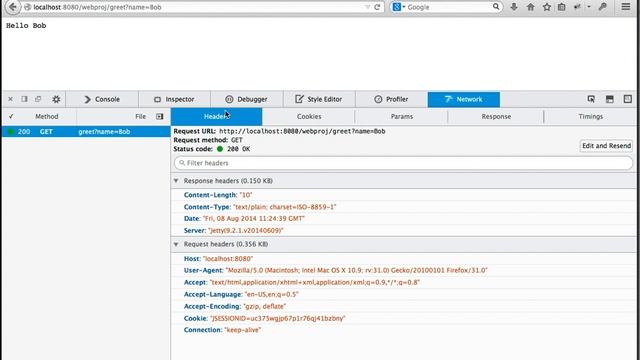Open the Timings details tab
This screenshot has width=640, height=360.
(x=590, y=116)
